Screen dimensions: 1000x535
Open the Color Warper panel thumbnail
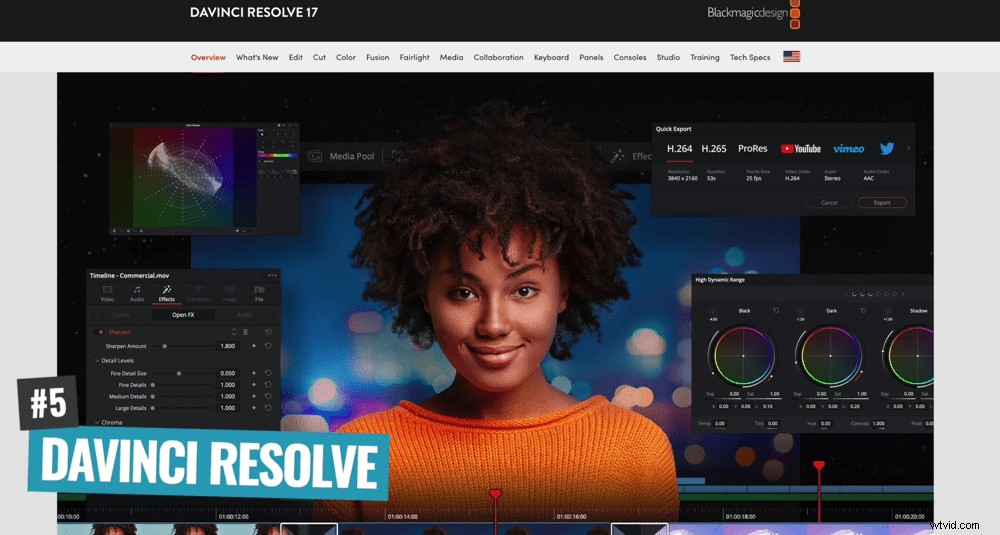(x=204, y=179)
